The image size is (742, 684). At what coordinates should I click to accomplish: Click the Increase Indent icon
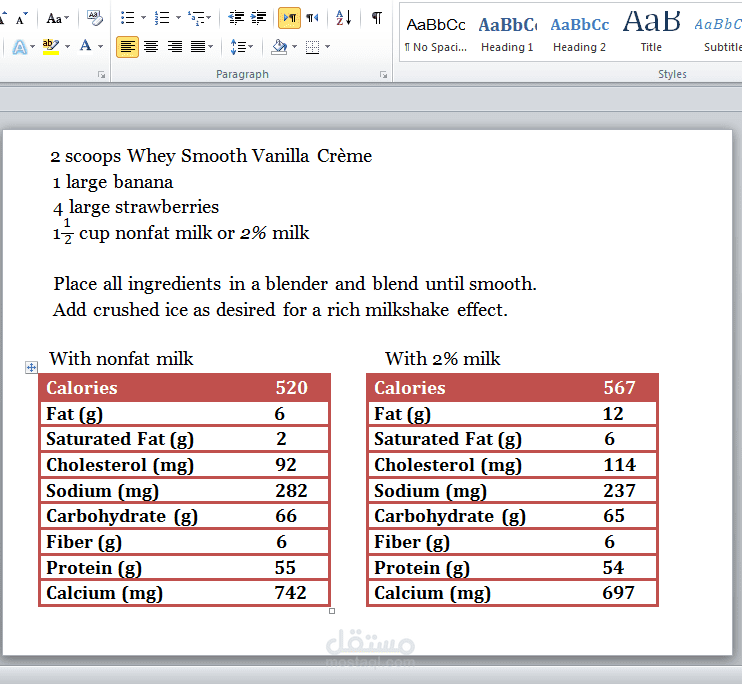coord(258,18)
